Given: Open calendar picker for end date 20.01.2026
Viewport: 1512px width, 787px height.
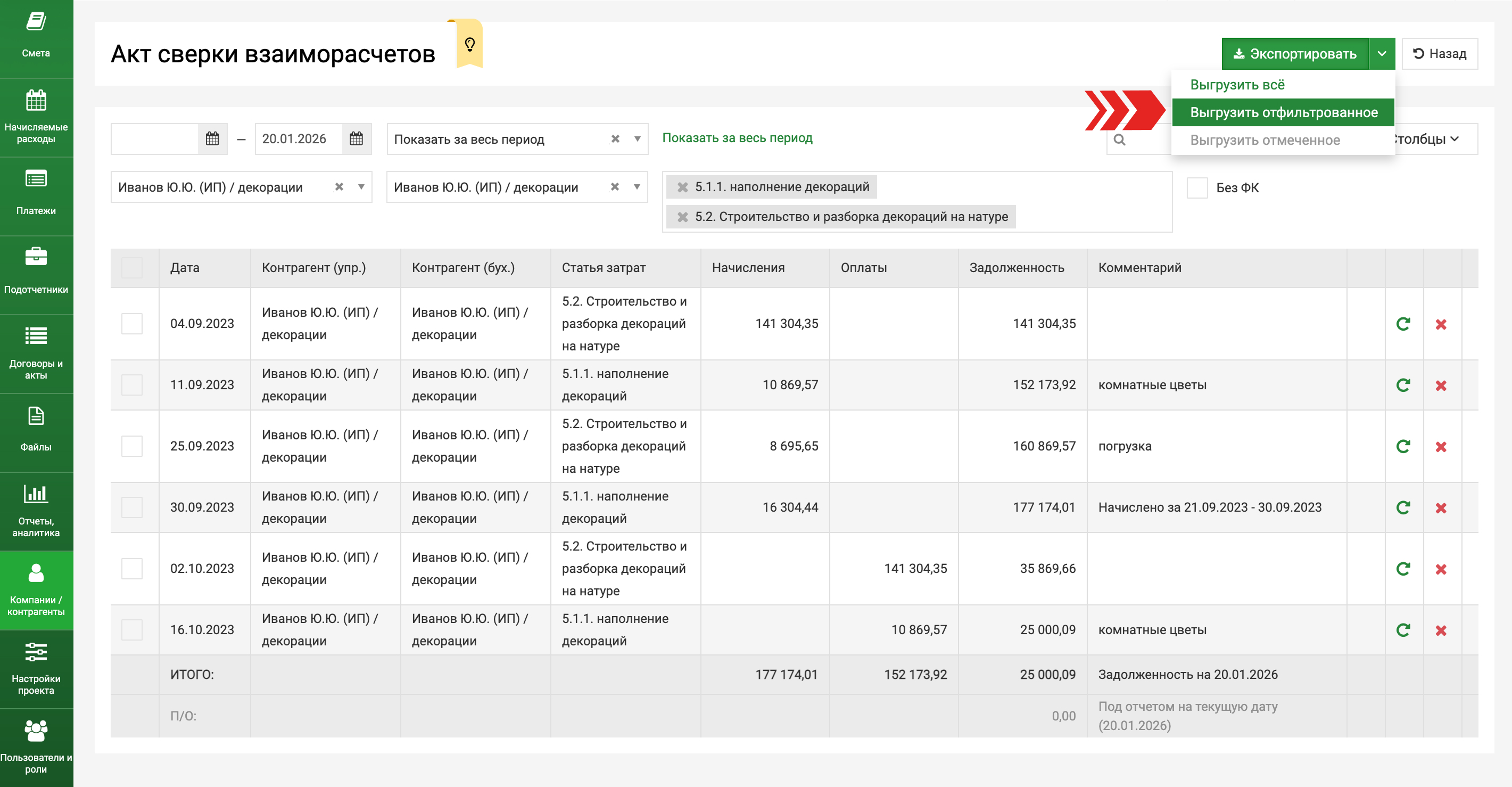Looking at the screenshot, I should point(356,138).
